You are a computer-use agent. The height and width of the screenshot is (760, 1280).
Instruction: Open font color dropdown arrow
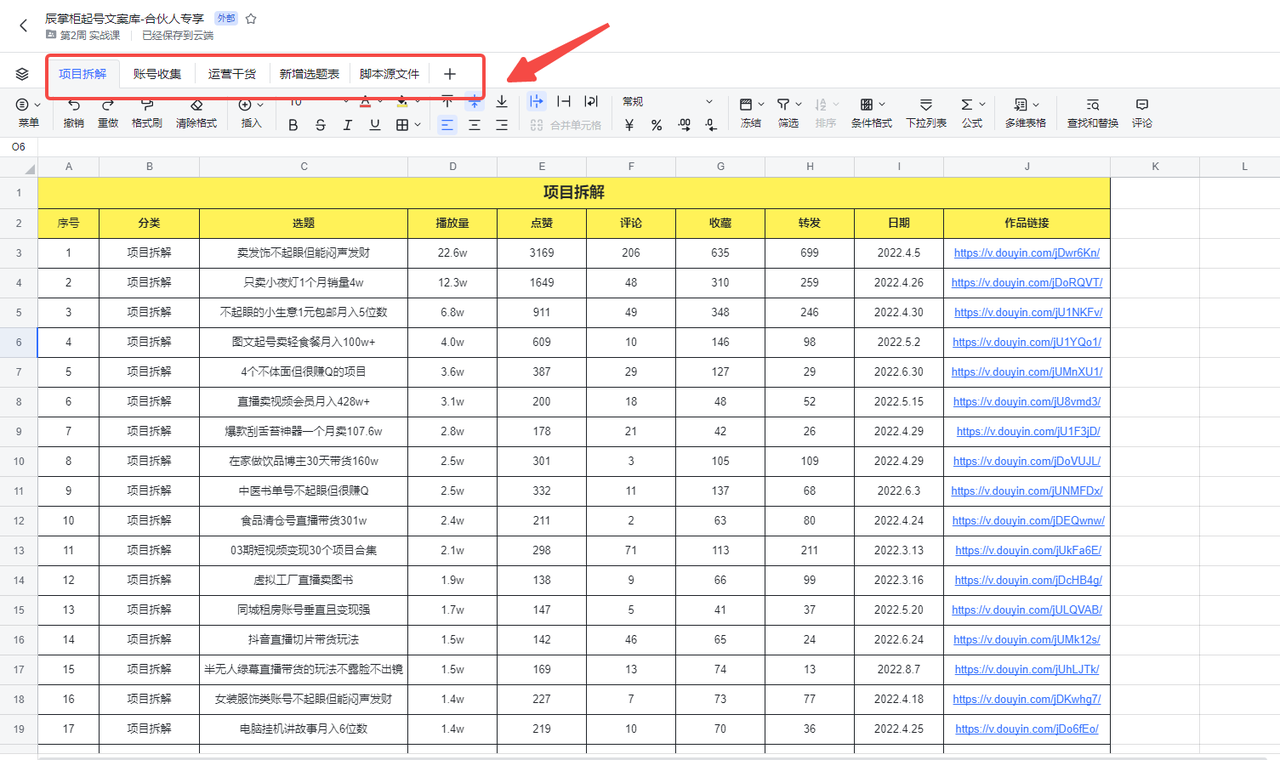tap(380, 101)
